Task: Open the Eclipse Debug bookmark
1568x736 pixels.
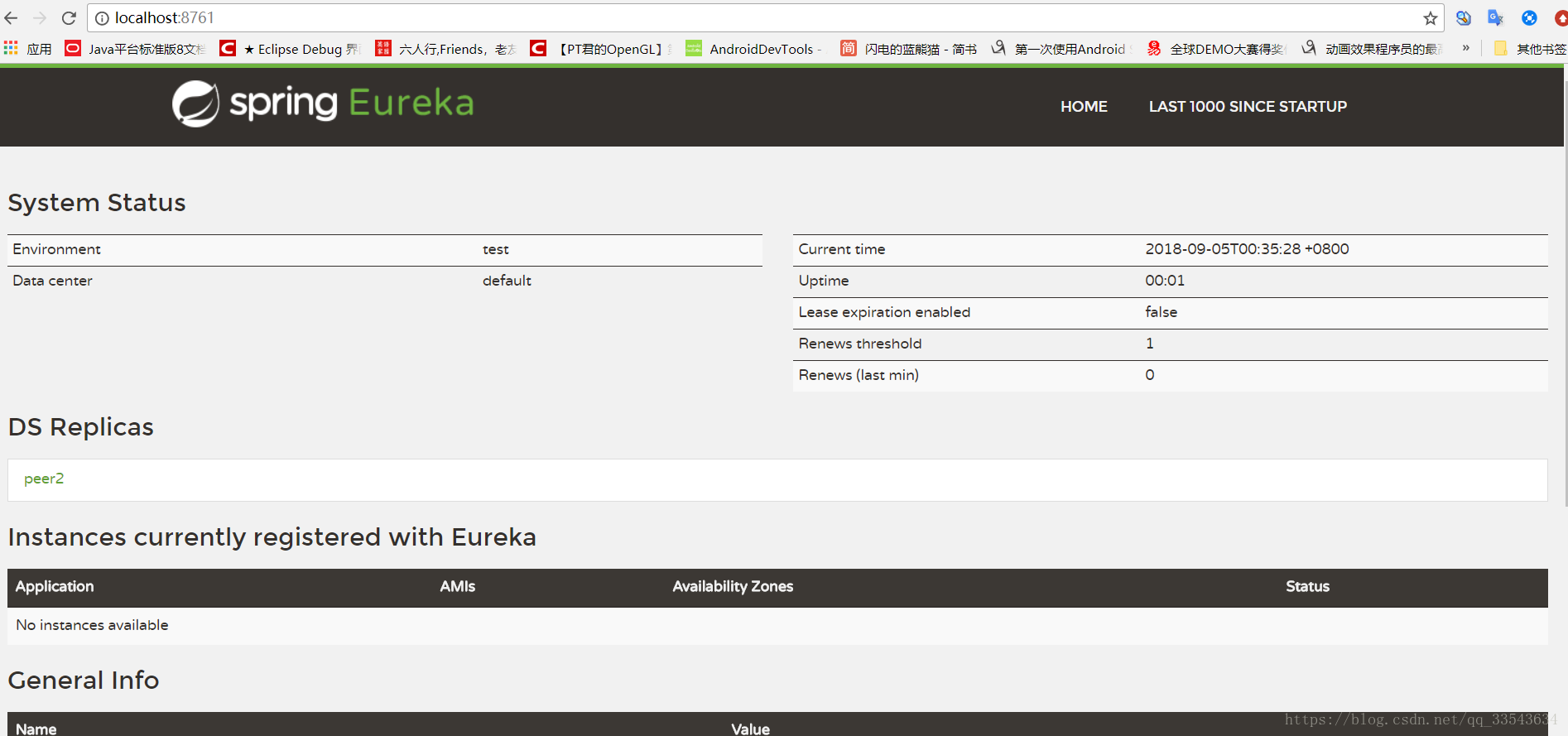Action: pos(291,49)
